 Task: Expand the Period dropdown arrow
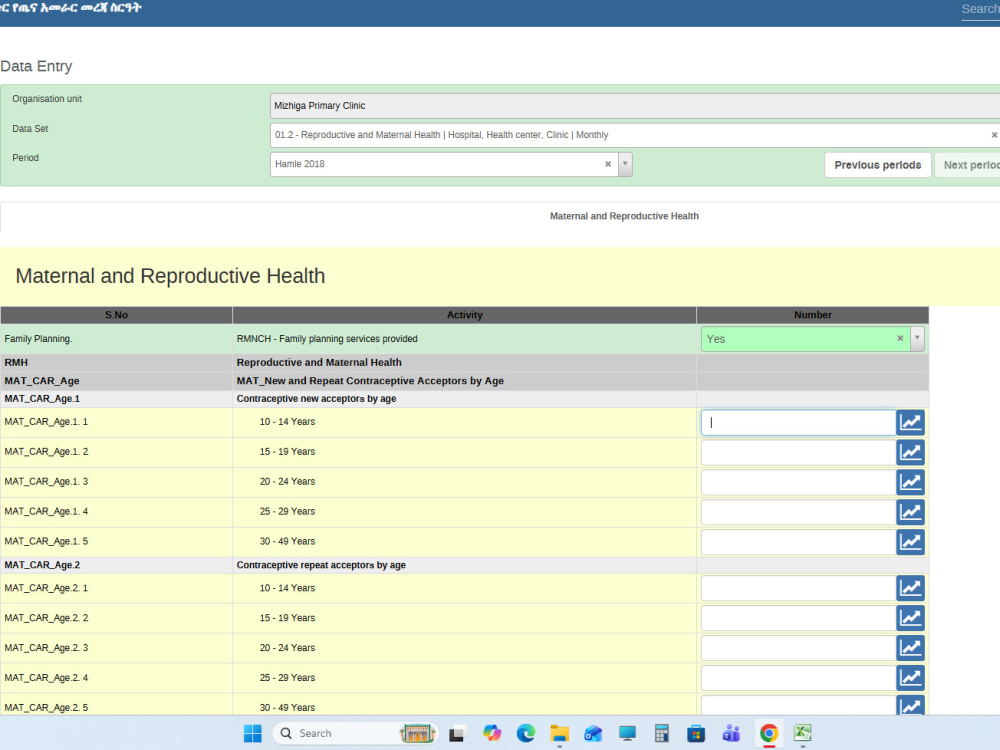(x=625, y=165)
